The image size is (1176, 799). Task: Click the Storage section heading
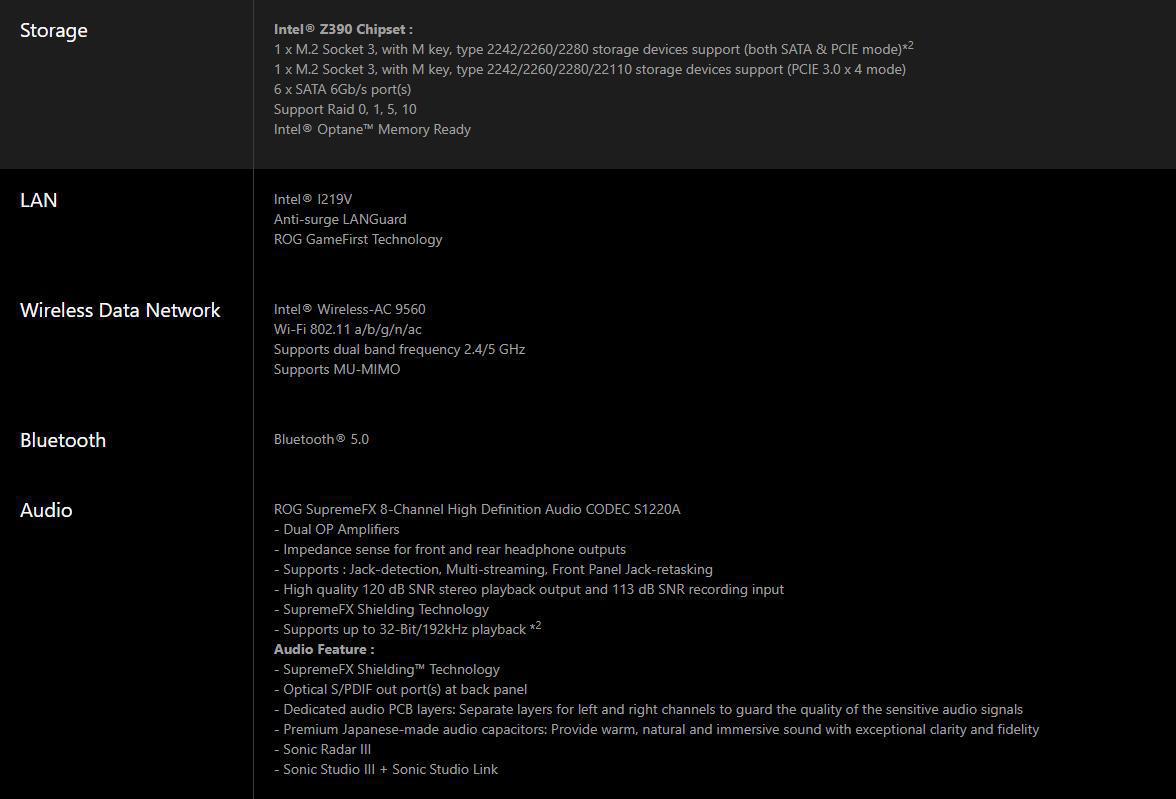click(x=53, y=31)
